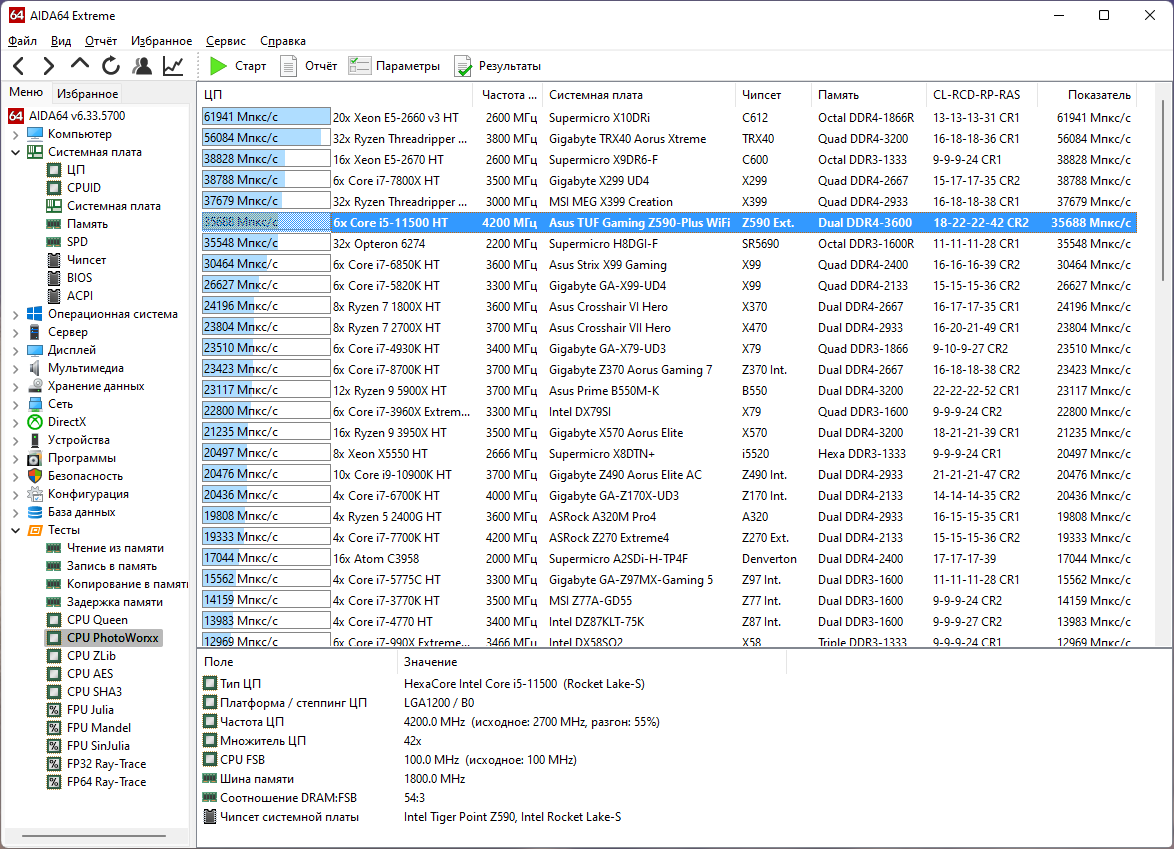
Task: Switch to the Меню sidebar tab
Action: 26,92
